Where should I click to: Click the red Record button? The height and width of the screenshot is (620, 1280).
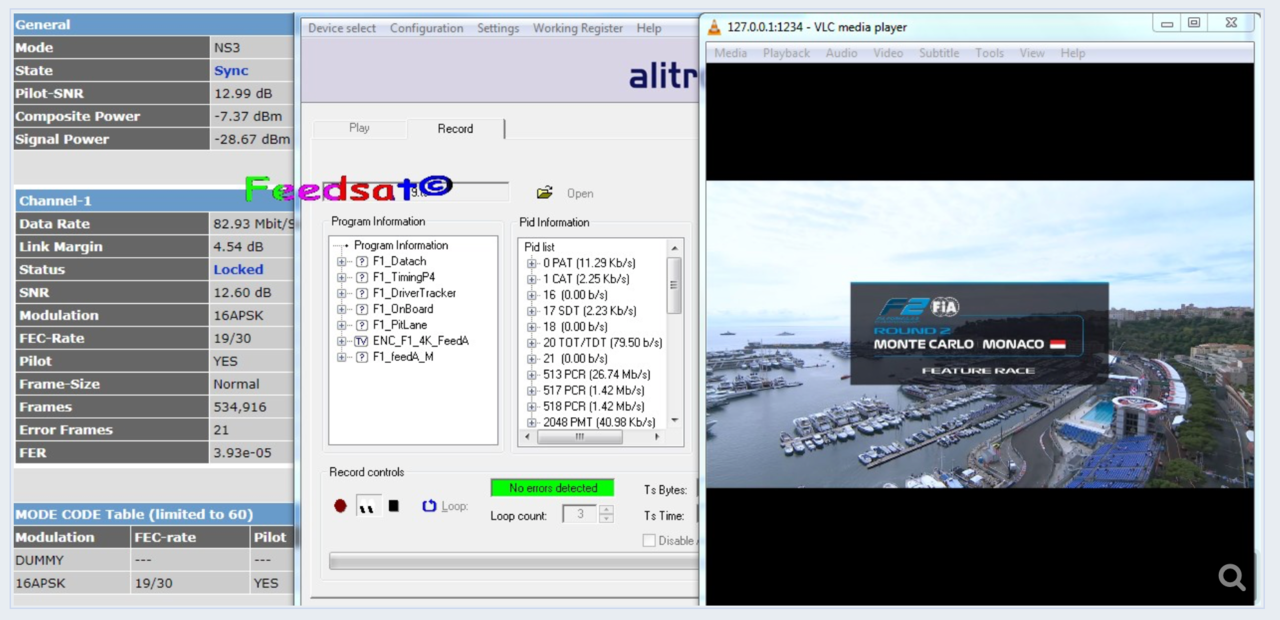pos(340,506)
